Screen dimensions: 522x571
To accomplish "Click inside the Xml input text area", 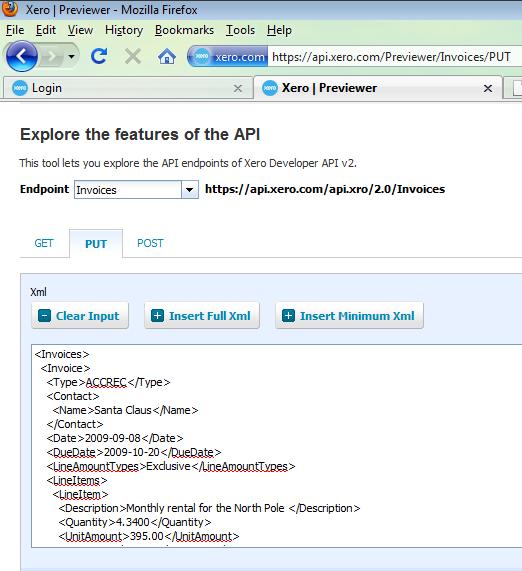I will (x=277, y=445).
